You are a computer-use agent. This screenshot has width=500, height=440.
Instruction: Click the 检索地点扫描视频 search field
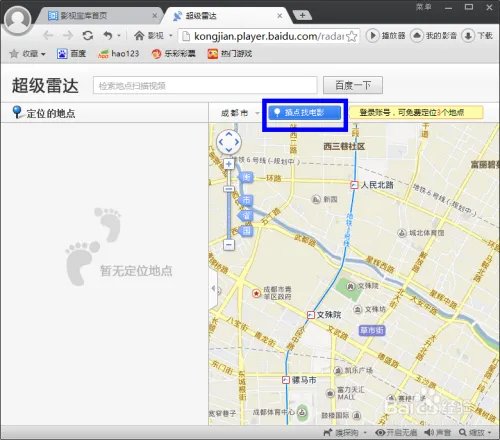[205, 85]
